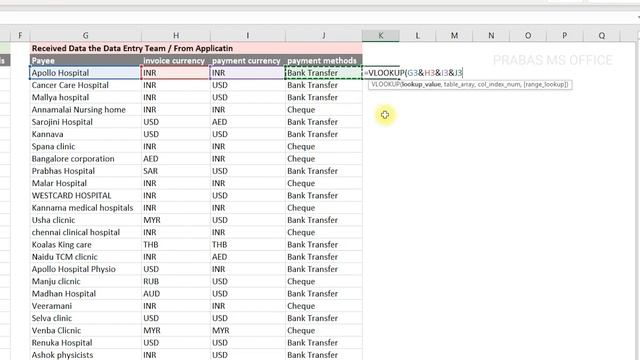The width and height of the screenshot is (640, 360).
Task: Select the 'Manju clicnic' cell
Action: (x=85, y=281)
